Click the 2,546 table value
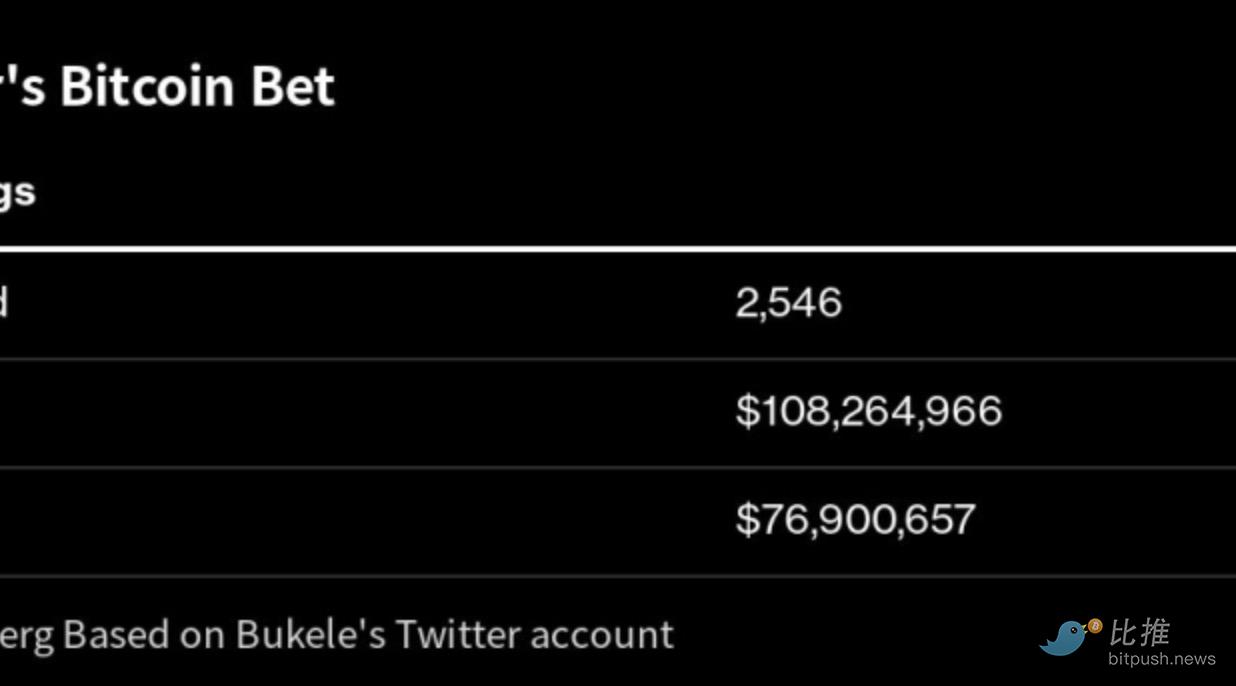This screenshot has height=686, width=1236. point(788,303)
